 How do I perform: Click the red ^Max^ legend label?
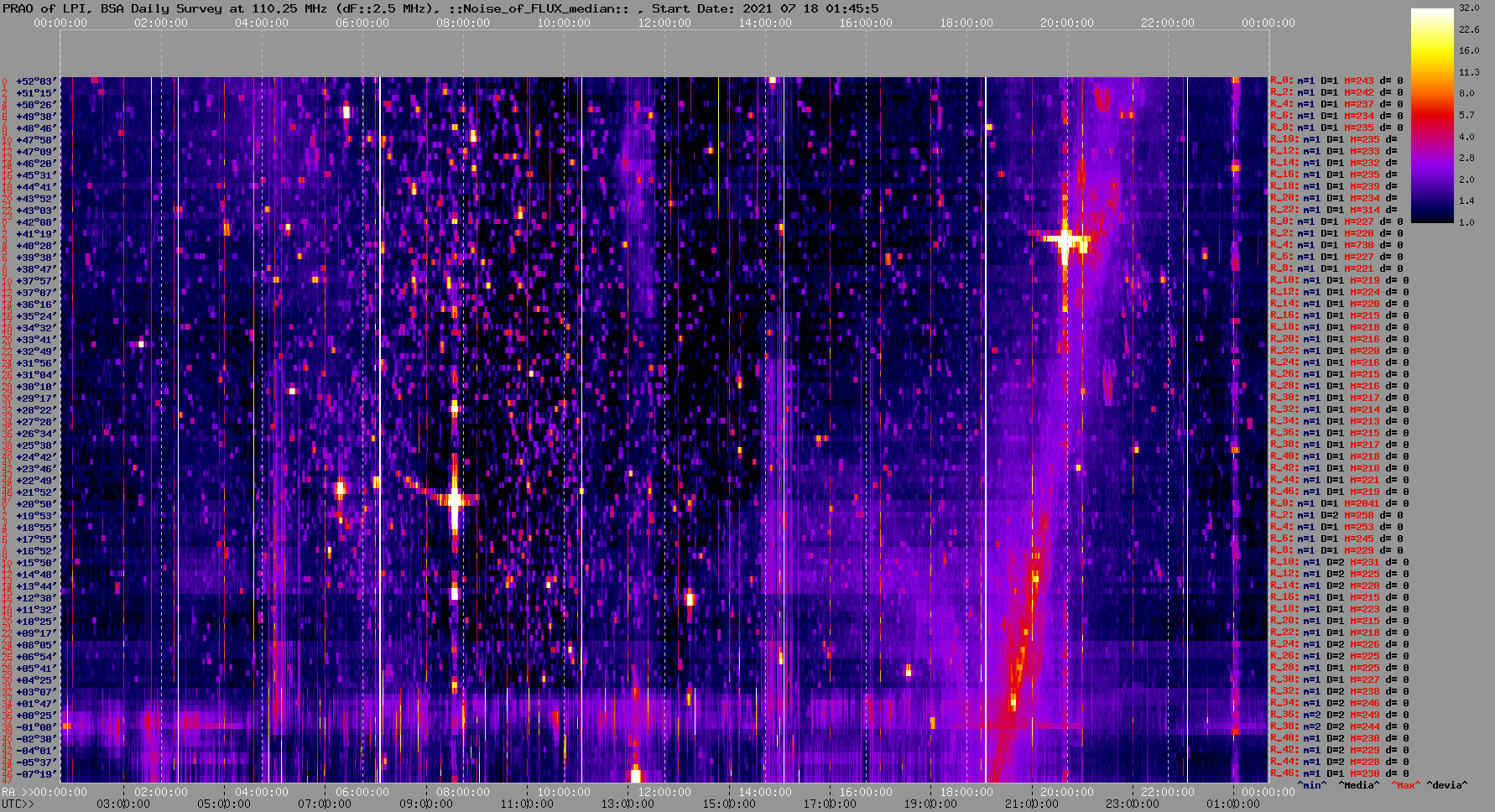coord(1405,785)
